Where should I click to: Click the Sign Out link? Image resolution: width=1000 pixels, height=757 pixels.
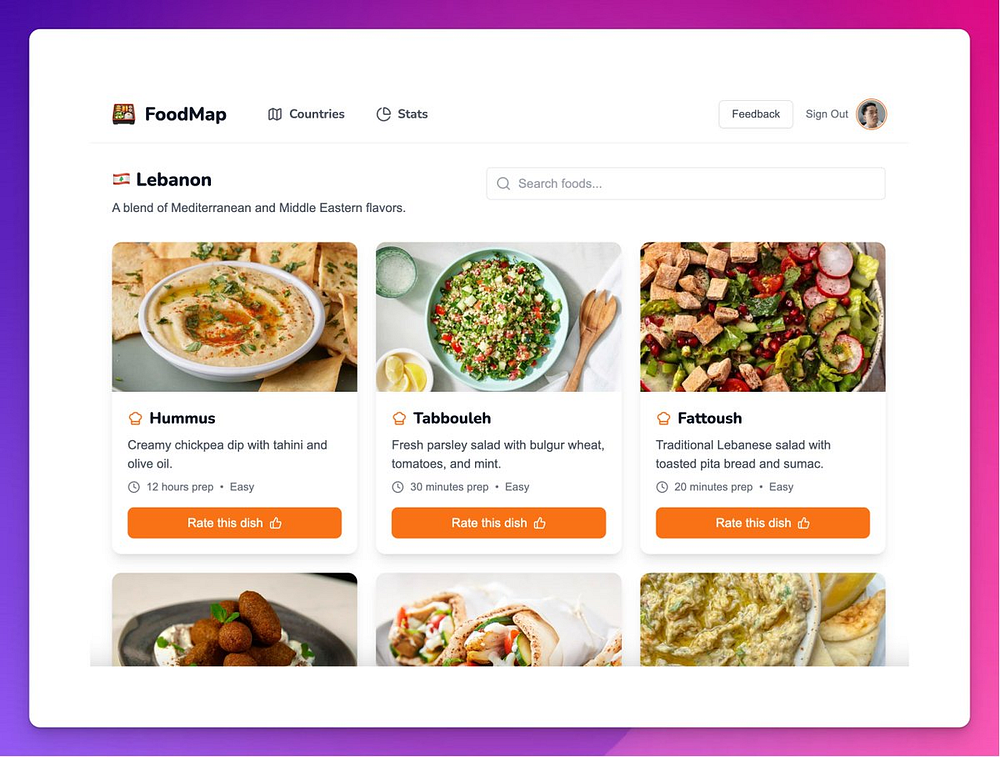click(x=827, y=114)
